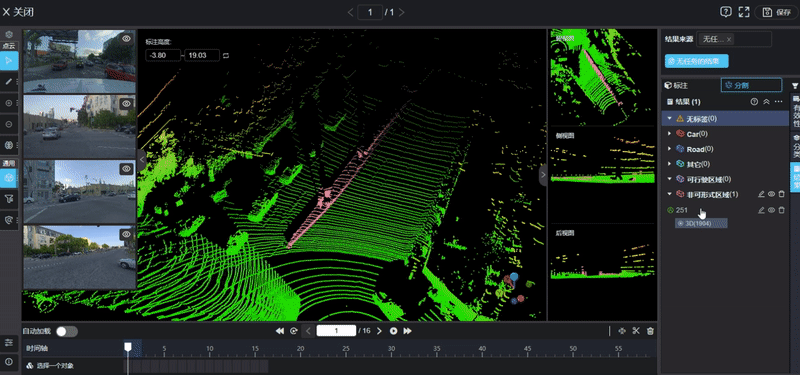Remove the 无任... source tag
The width and height of the screenshot is (800, 375).
pyautogui.click(x=729, y=39)
